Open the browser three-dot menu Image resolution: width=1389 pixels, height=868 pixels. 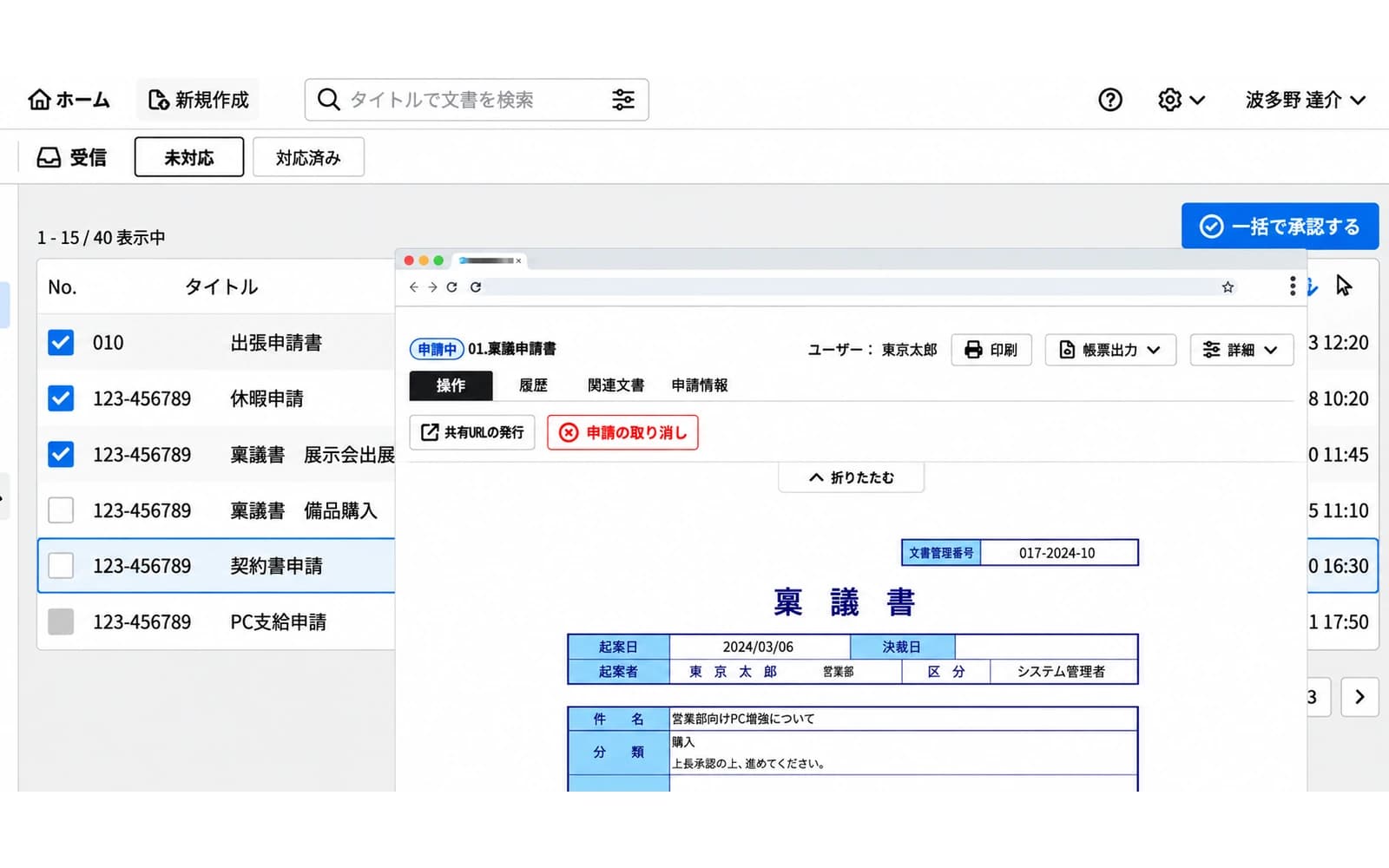1293,286
